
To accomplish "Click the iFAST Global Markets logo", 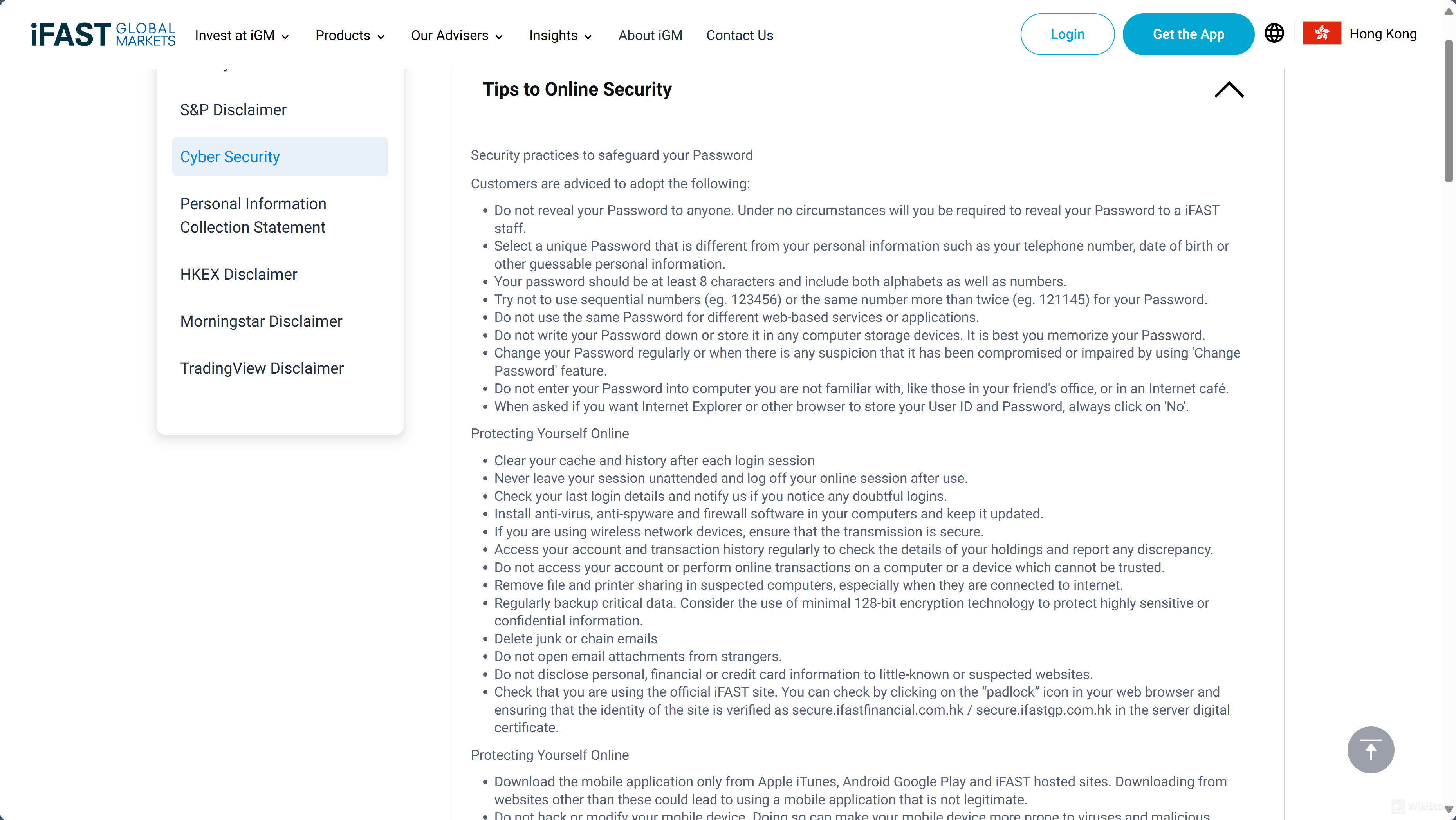I will tap(103, 34).
